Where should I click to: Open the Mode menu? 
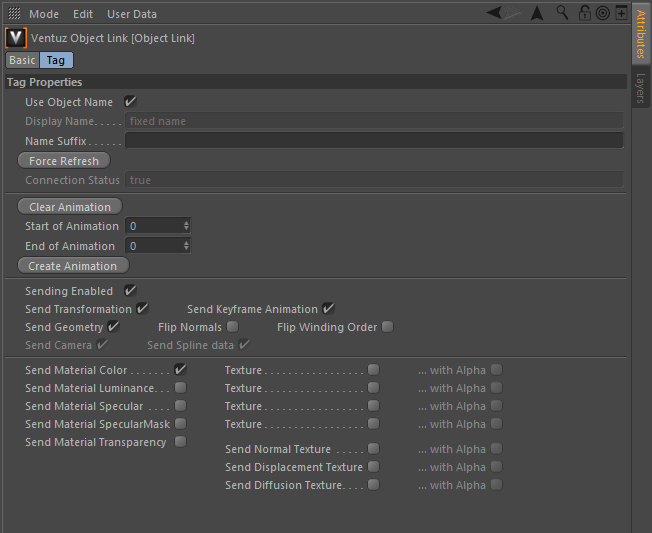tap(44, 14)
